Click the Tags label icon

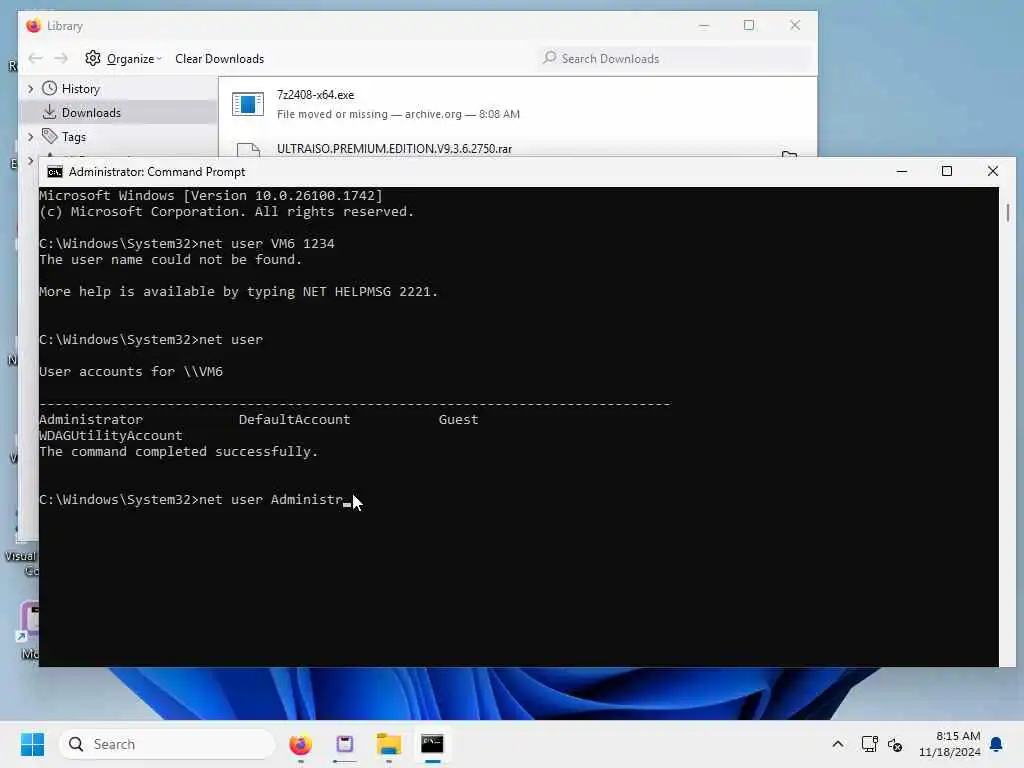[x=50, y=136]
